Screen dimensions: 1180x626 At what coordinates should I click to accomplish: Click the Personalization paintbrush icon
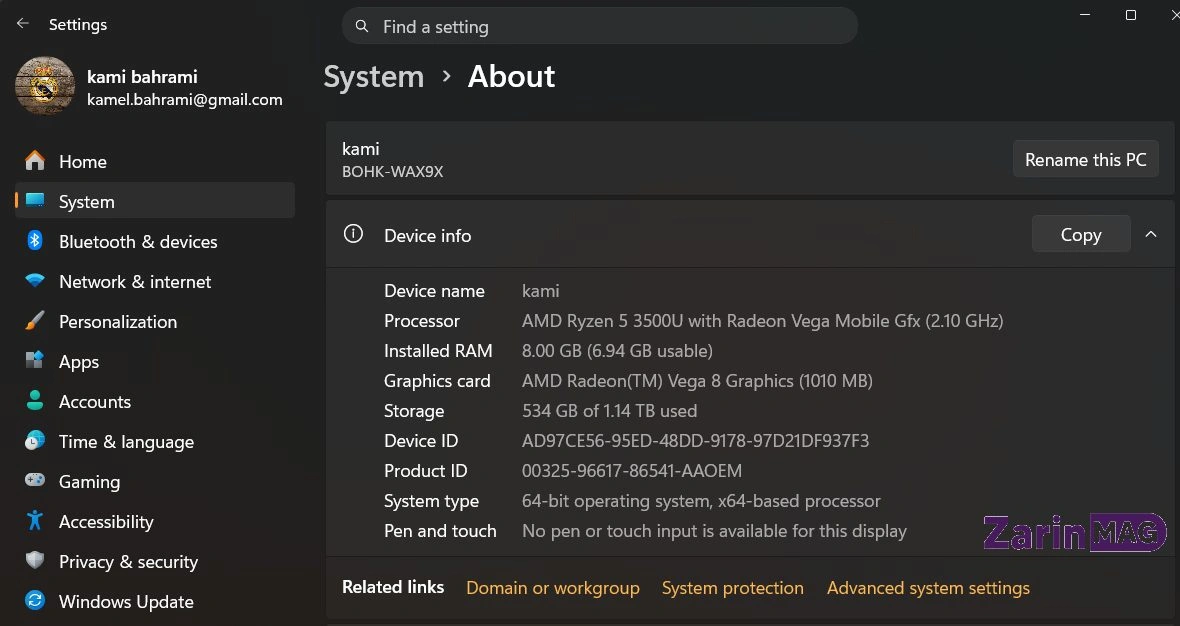tap(35, 321)
